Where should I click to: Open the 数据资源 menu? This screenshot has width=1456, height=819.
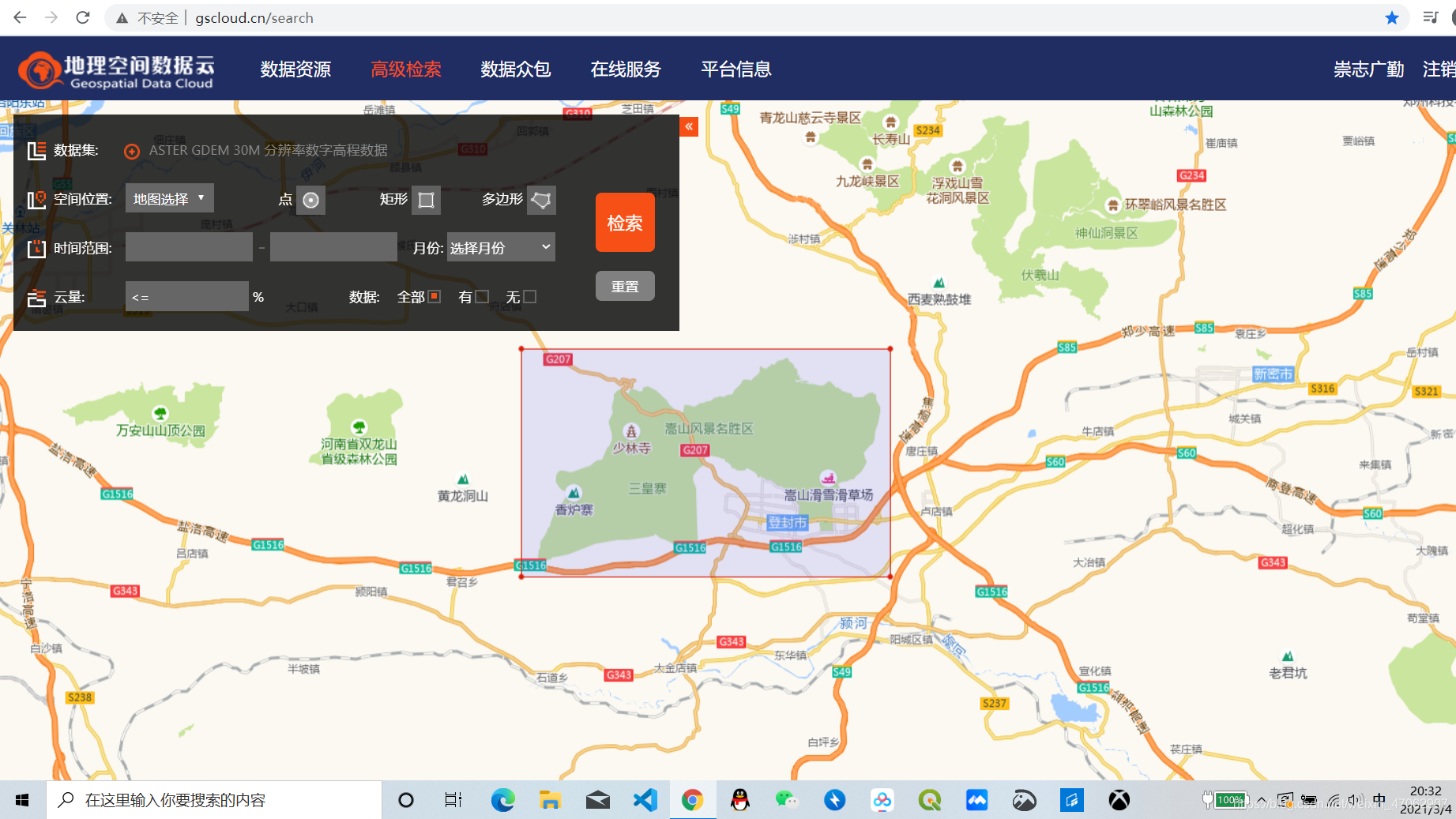coord(295,70)
